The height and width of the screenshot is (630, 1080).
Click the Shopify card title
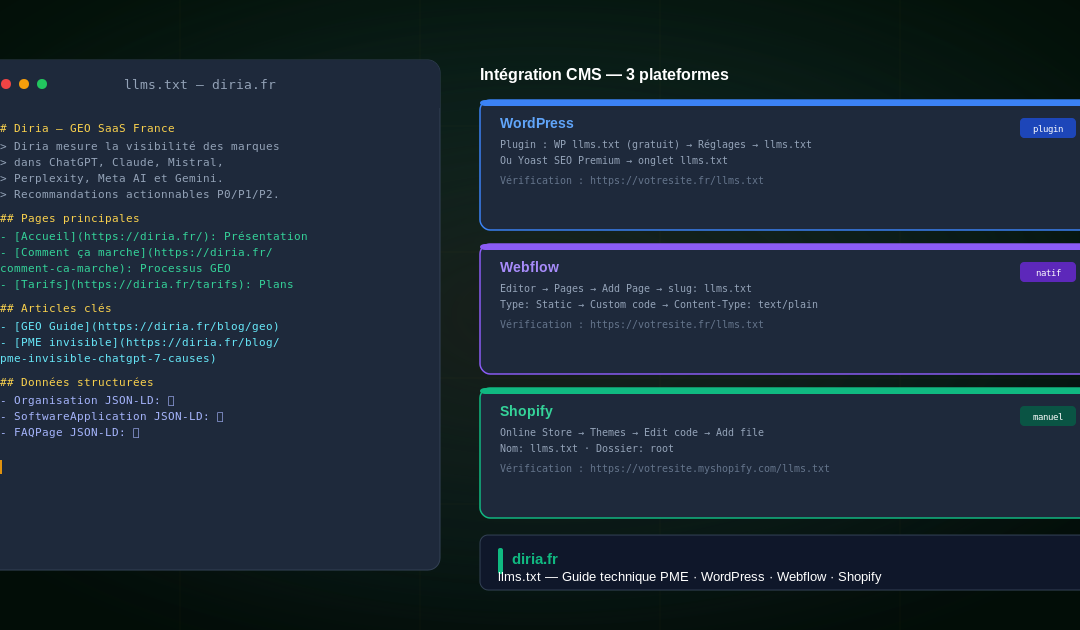point(526,411)
